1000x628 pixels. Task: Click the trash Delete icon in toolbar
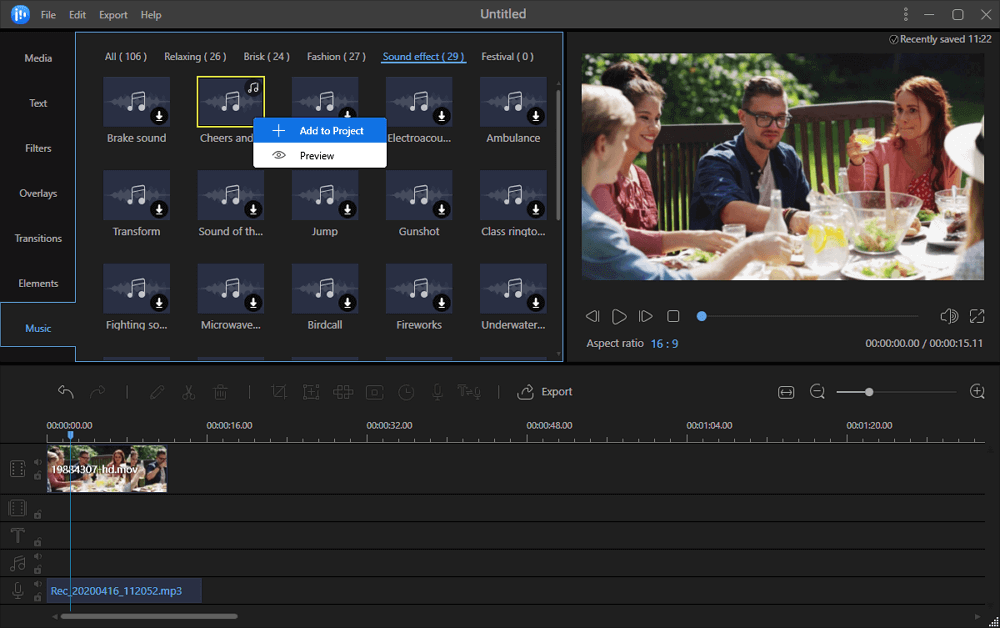pos(220,392)
